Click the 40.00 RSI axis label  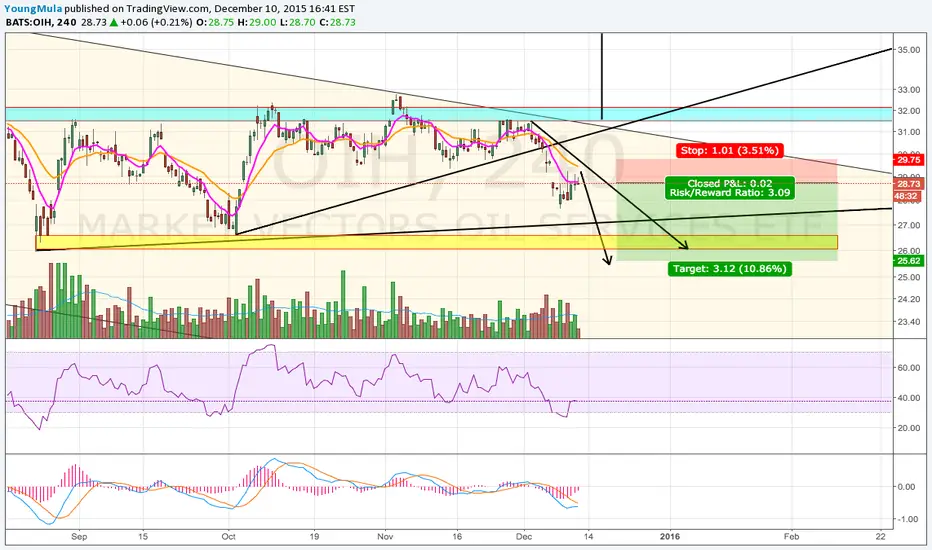tap(909, 398)
